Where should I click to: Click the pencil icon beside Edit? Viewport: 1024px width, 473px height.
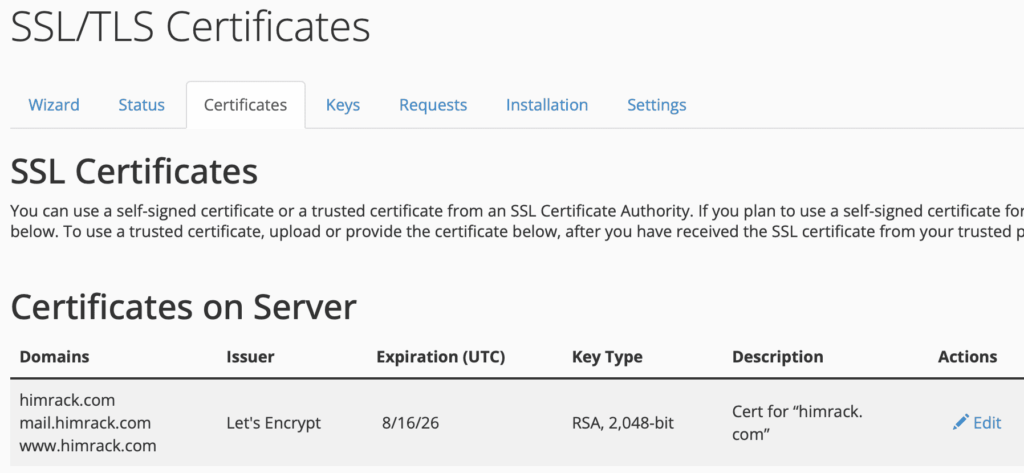[960, 423]
